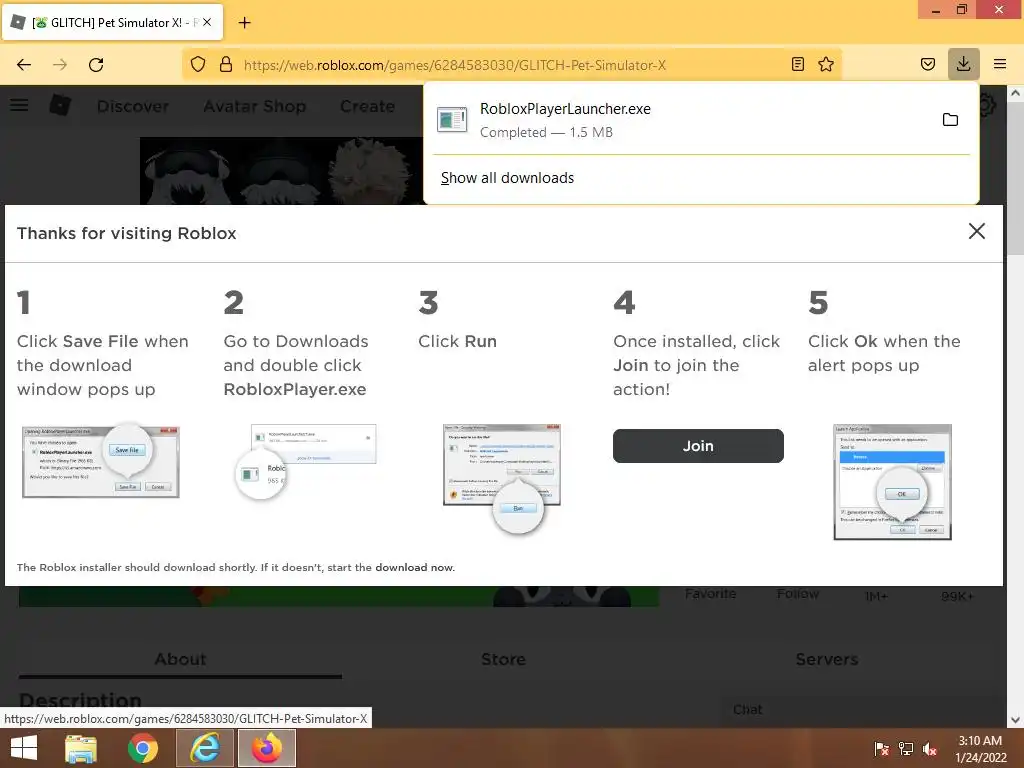Viewport: 1024px width, 768px height.
Task: Click the Follow button
Action: (x=797, y=594)
